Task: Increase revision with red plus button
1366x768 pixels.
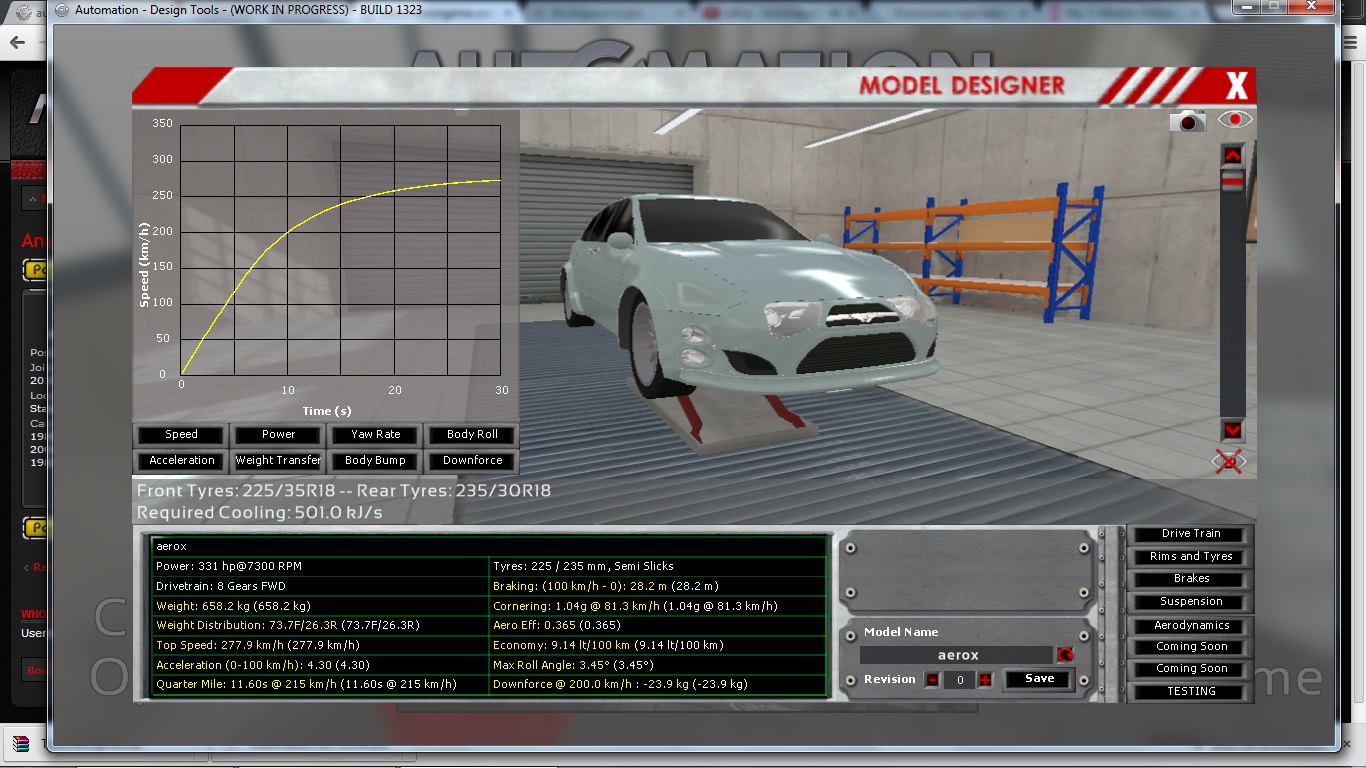Action: (x=985, y=680)
